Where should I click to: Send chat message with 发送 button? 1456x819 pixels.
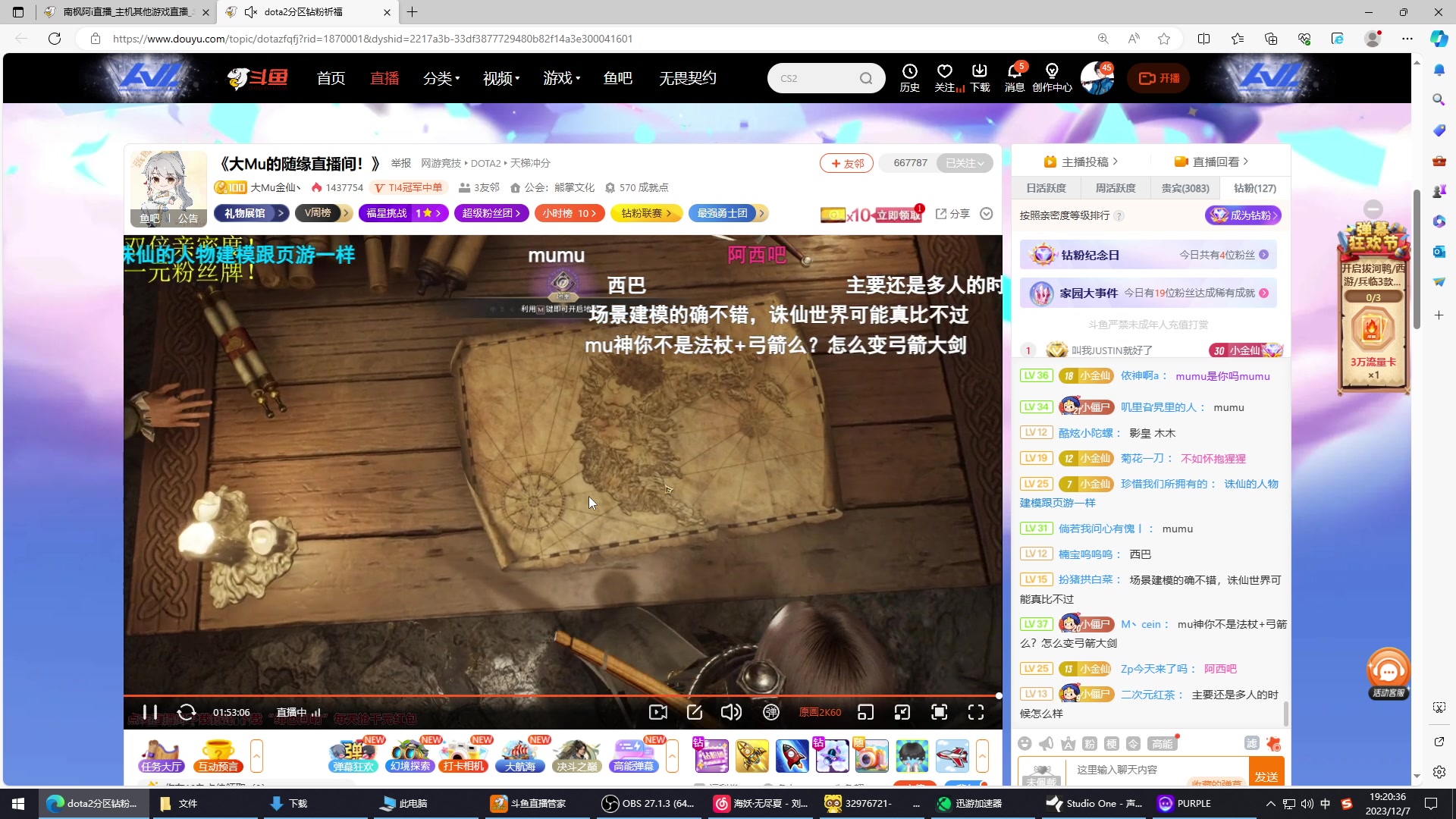pos(1266,772)
